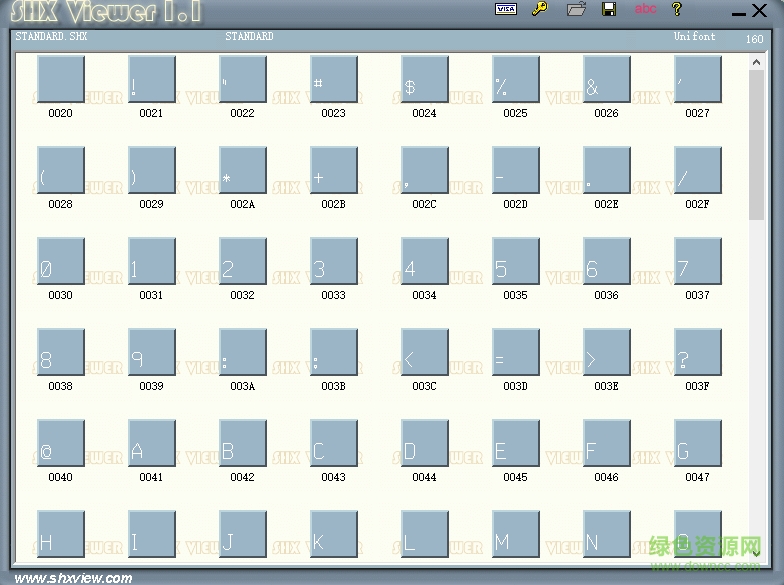The height and width of the screenshot is (585, 784).
Task: Select the asterisk glyph 002A
Action: click(x=242, y=170)
